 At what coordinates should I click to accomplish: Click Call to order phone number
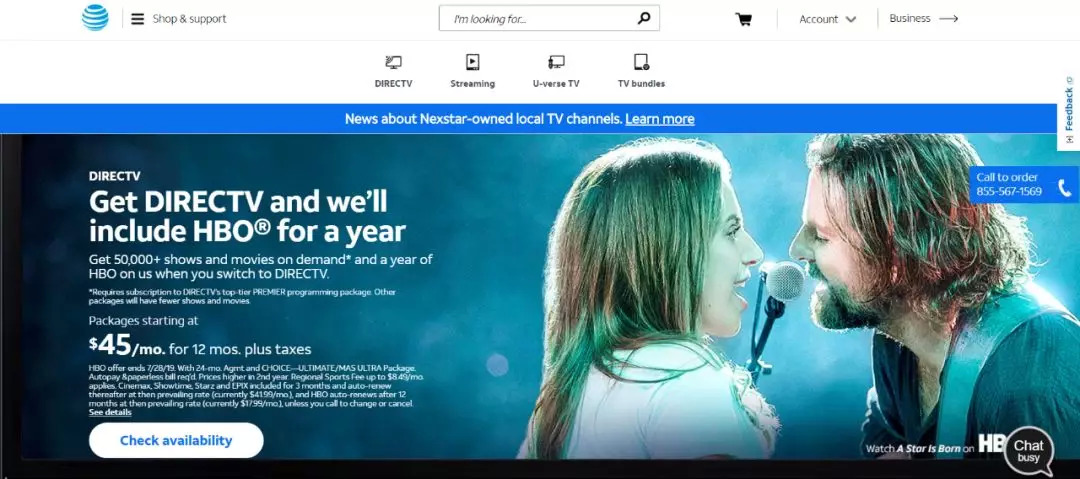pyautogui.click(x=1008, y=191)
